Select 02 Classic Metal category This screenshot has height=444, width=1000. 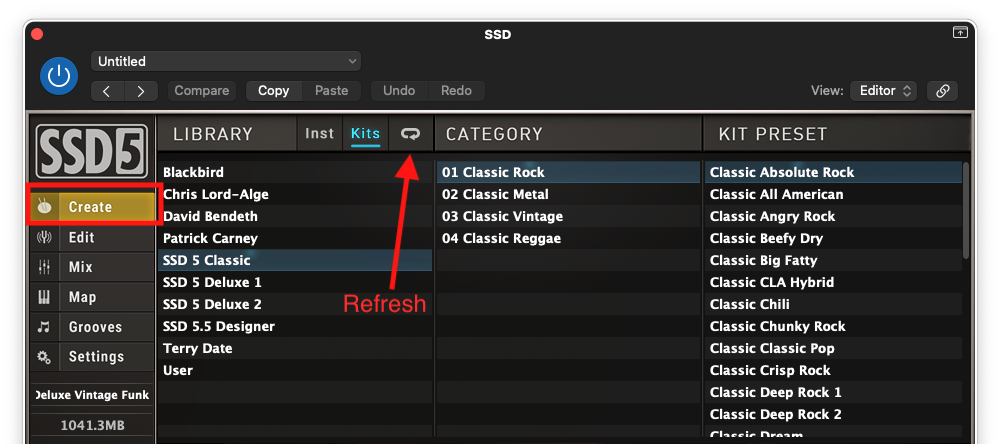(x=568, y=194)
